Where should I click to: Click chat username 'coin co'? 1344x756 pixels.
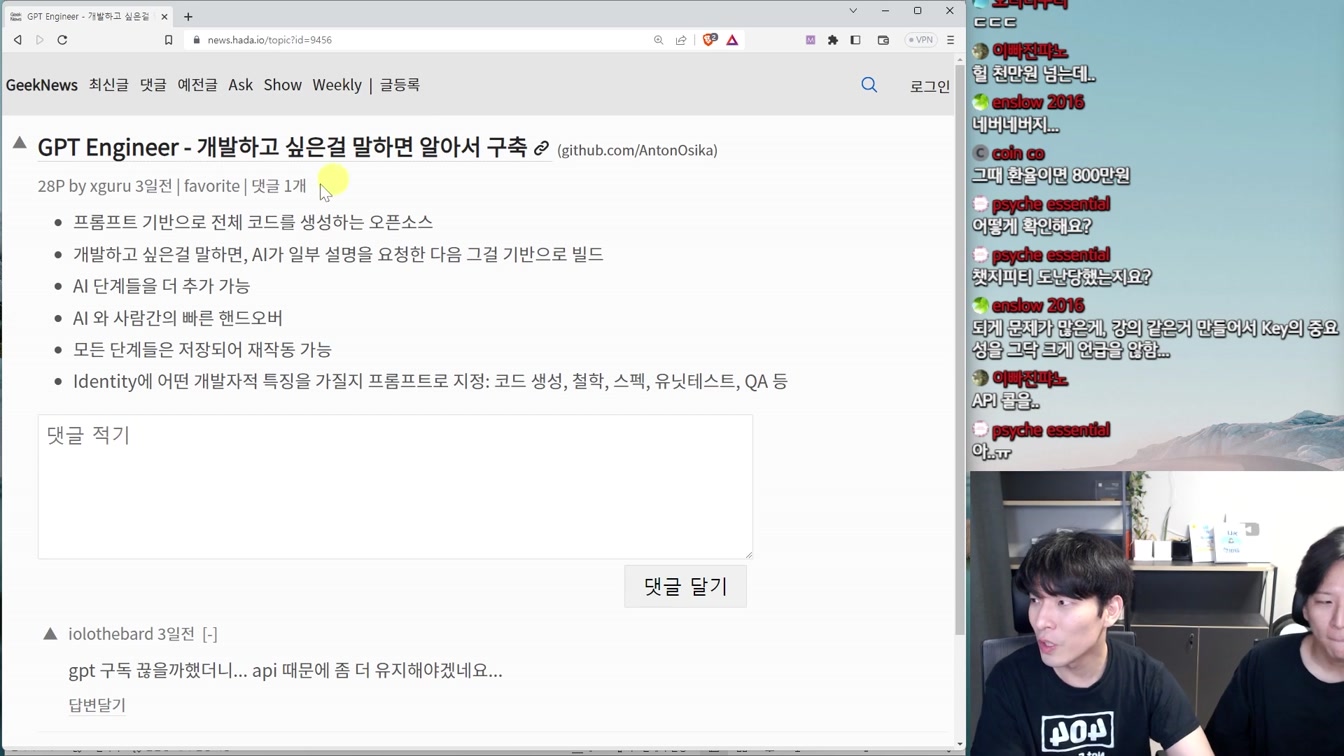tap(1018, 153)
